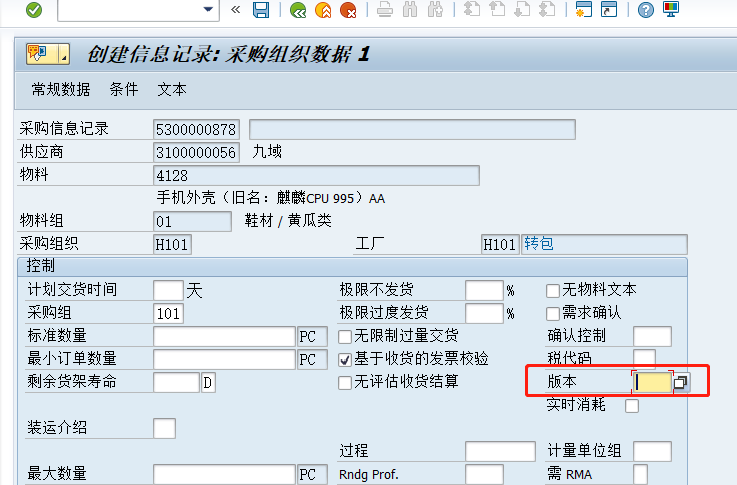Tick the 无物料文本 checkbox

tap(552, 291)
